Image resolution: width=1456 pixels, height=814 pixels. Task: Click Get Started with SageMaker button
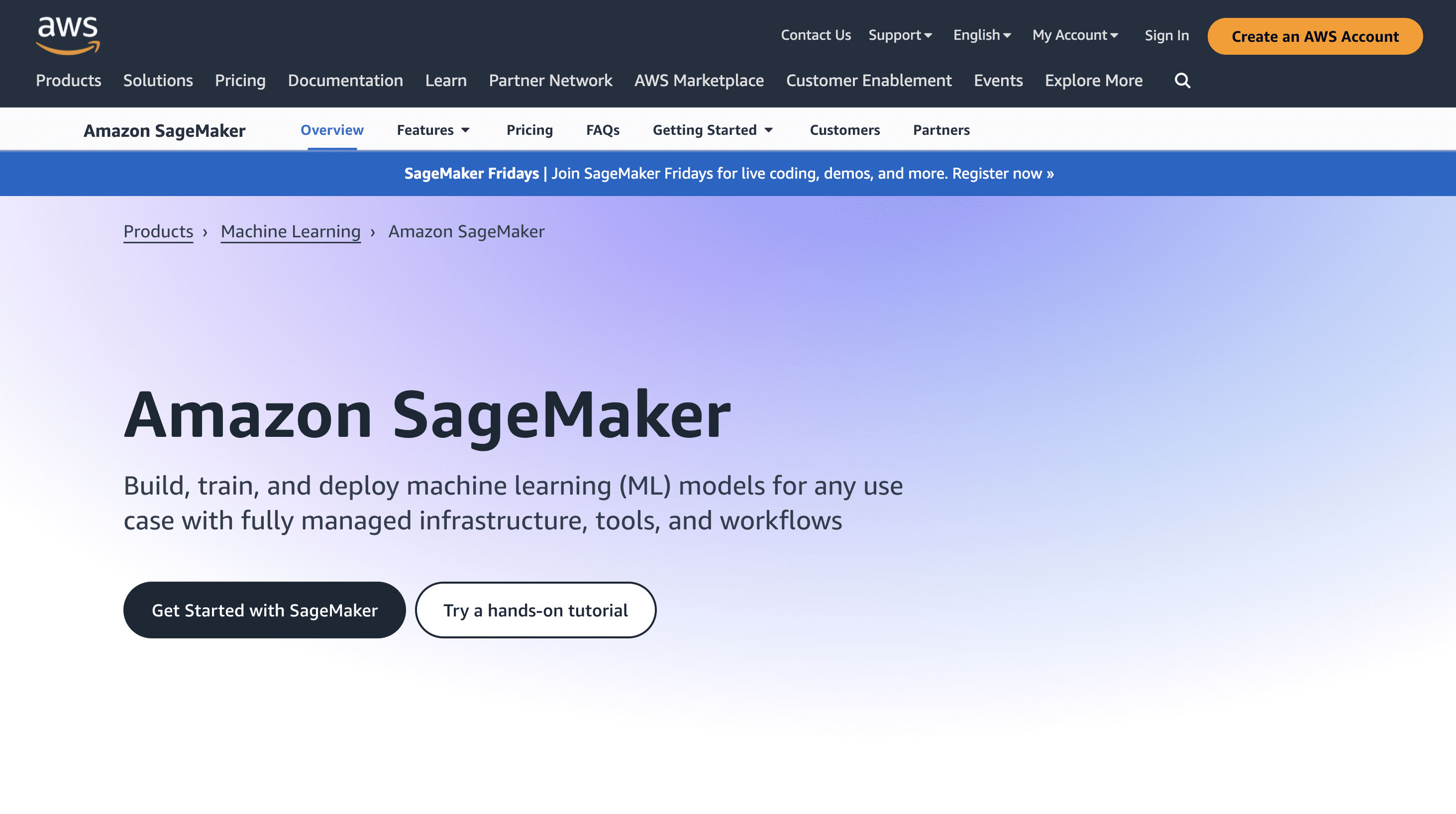coord(265,610)
